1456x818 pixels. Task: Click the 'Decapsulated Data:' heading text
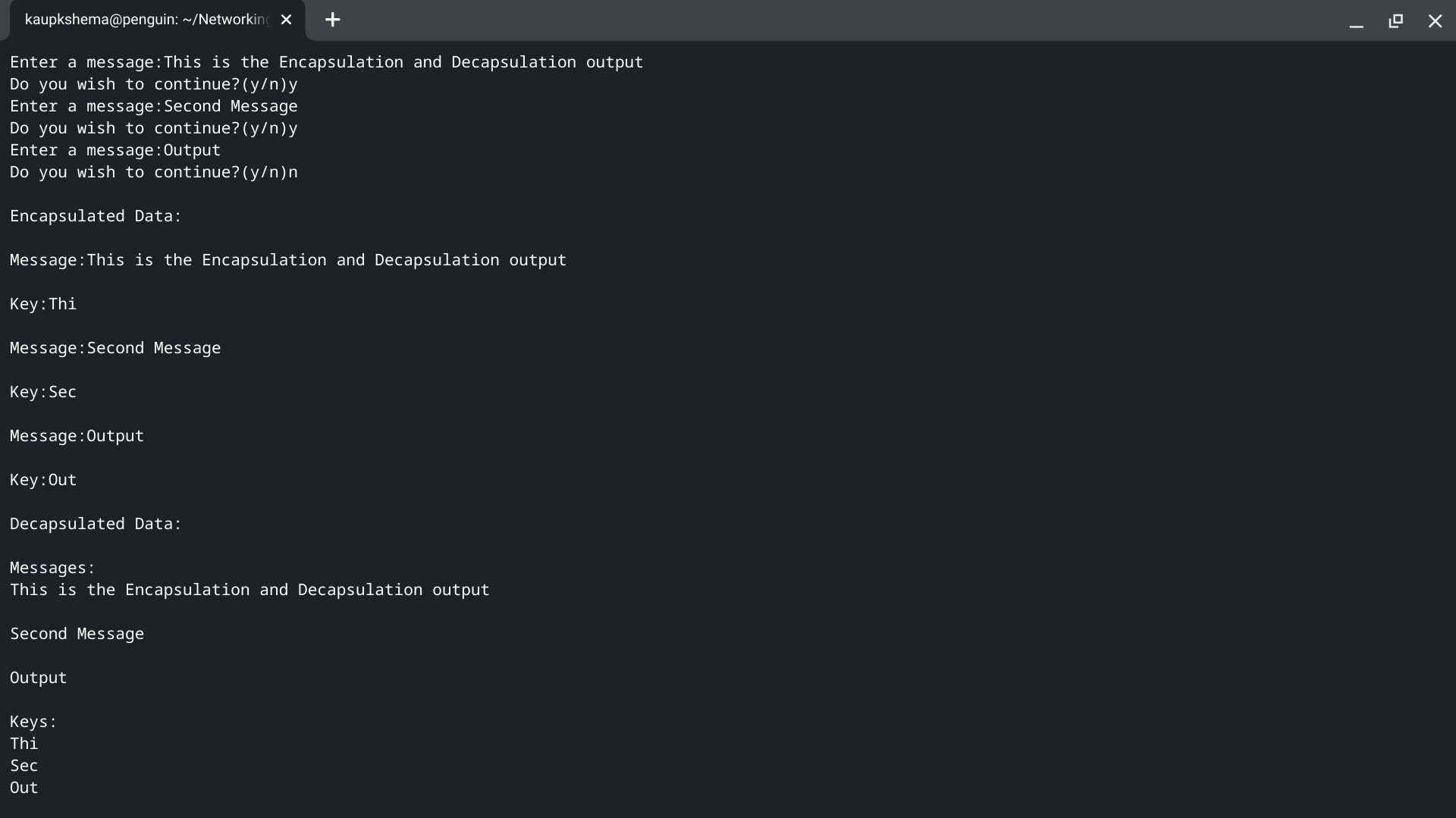coord(96,524)
